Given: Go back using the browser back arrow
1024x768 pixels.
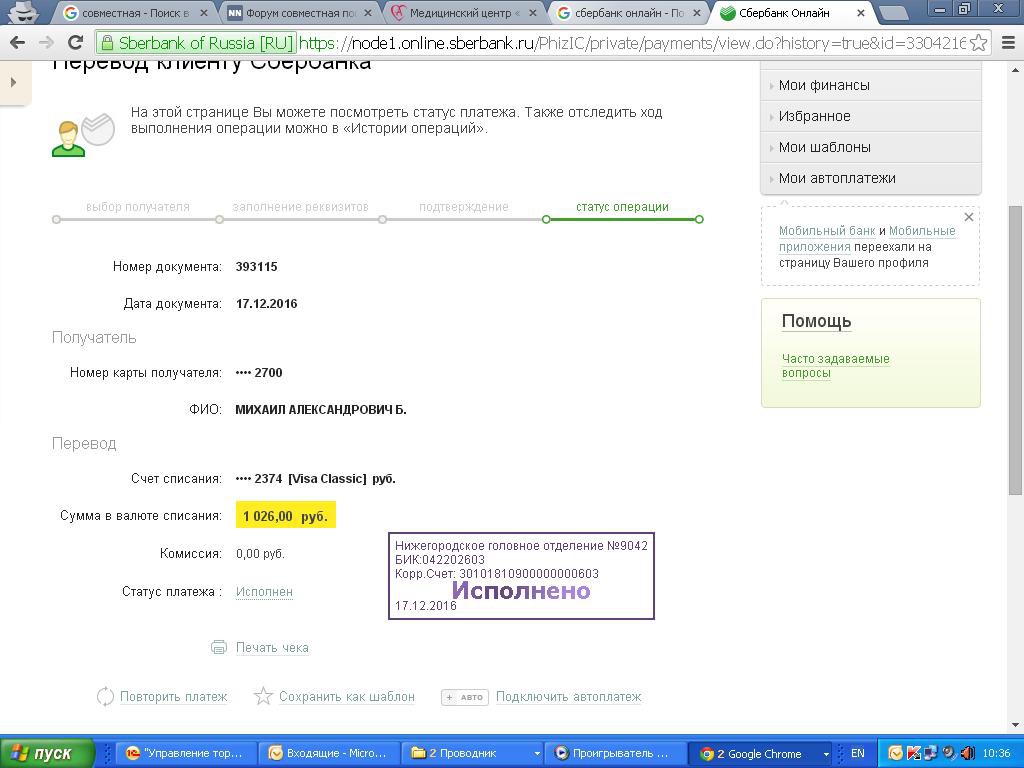Looking at the screenshot, I should (18, 43).
